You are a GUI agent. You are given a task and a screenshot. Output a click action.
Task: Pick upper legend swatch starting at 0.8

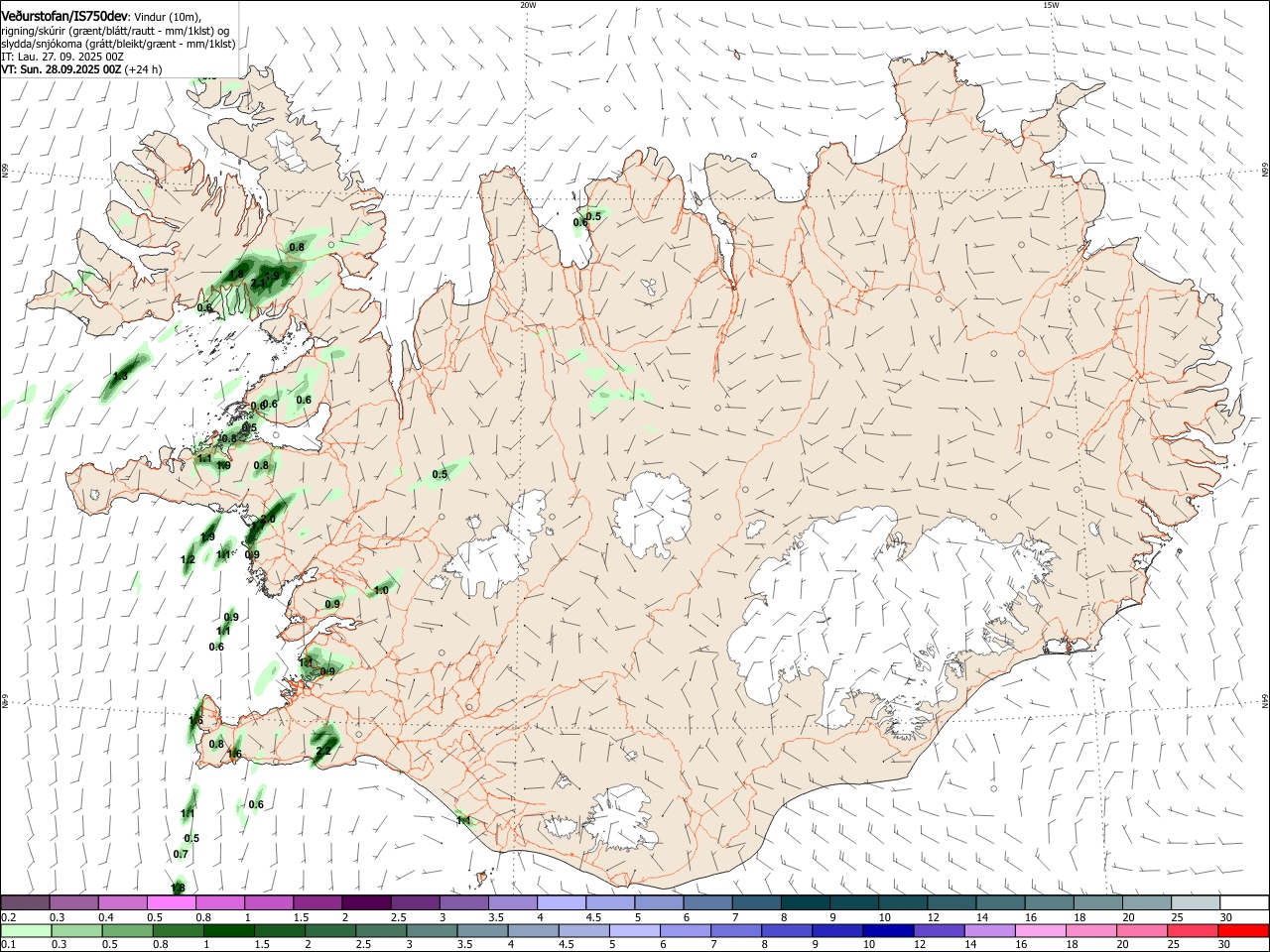tap(219, 902)
